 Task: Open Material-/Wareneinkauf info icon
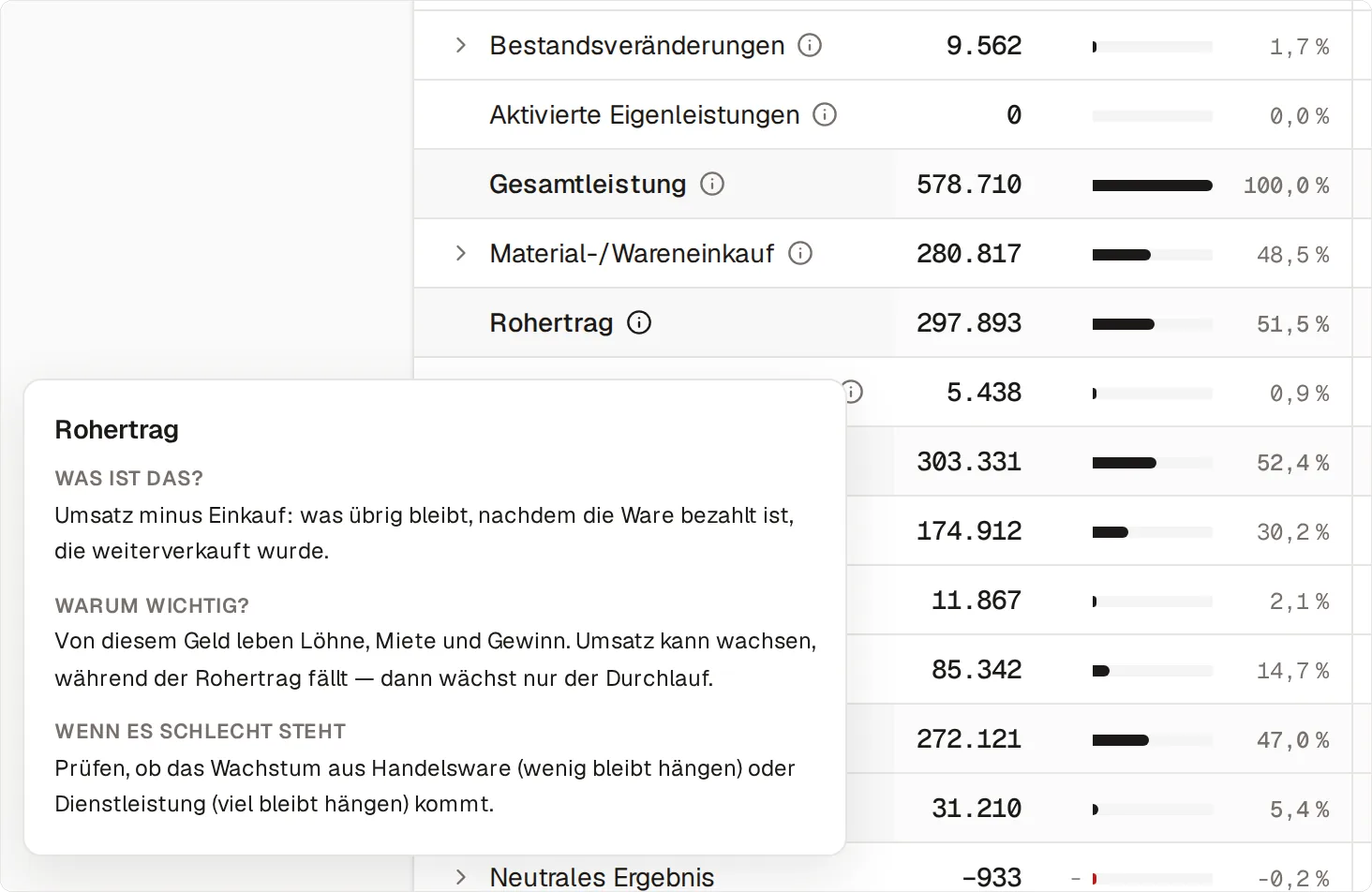coord(800,253)
